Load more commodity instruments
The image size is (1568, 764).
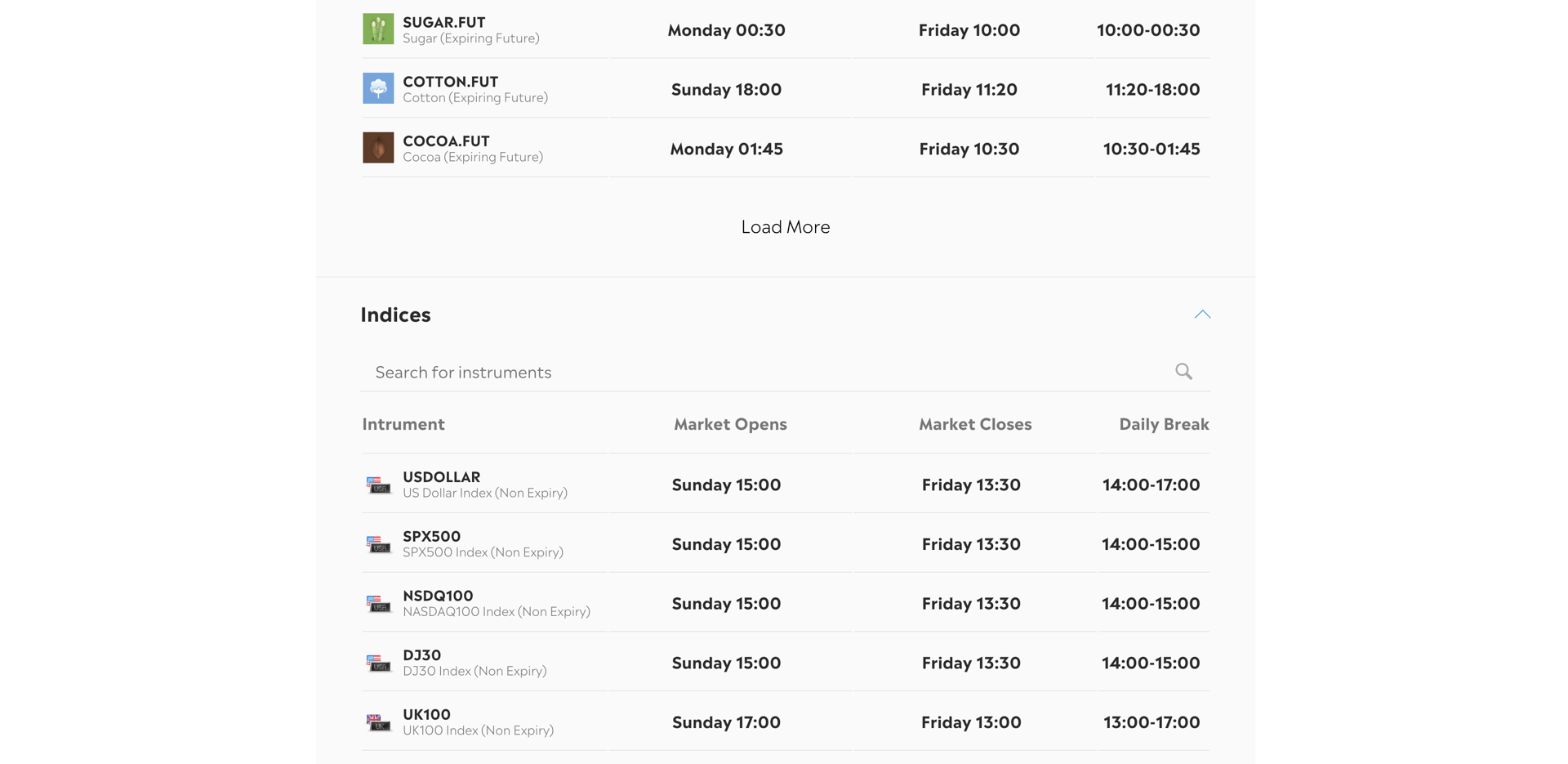786,227
